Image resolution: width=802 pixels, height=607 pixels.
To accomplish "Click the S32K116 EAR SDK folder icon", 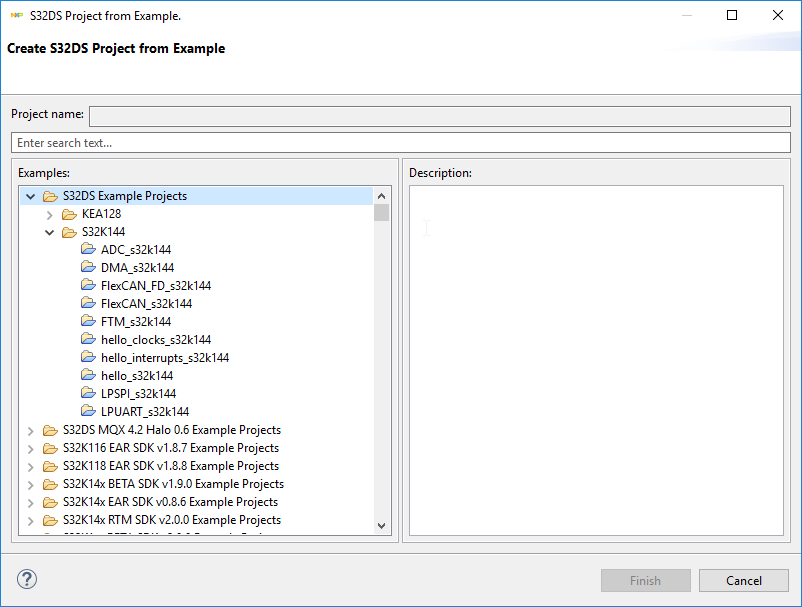I will coord(50,448).
